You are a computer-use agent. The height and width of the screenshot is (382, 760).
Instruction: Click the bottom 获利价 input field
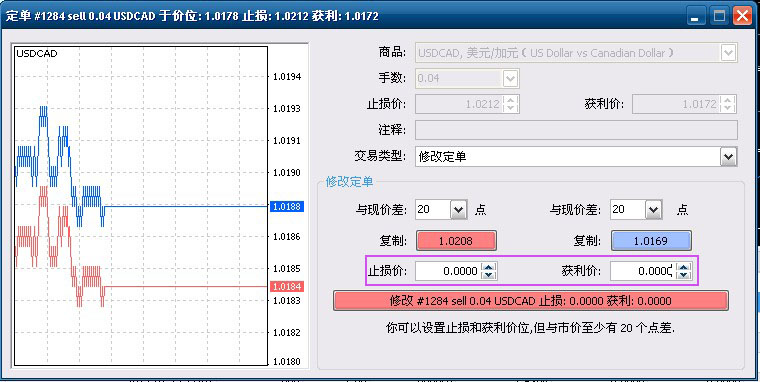point(643,271)
